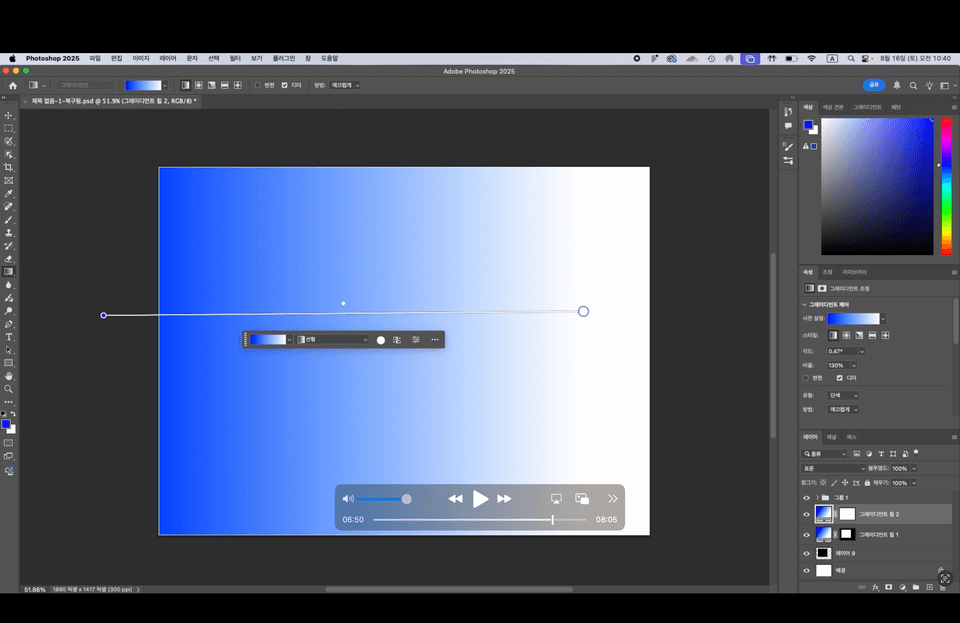The height and width of the screenshot is (623, 960).
Task: Expand the 그룹 1 group chevron
Action: tap(817, 498)
